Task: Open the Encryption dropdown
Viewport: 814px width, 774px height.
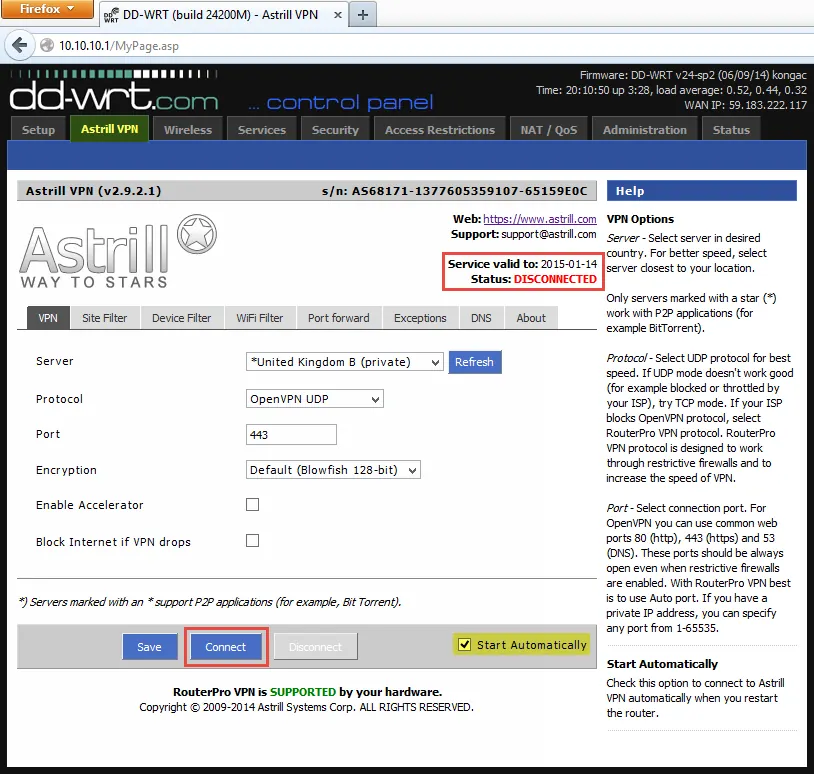Action: point(333,470)
